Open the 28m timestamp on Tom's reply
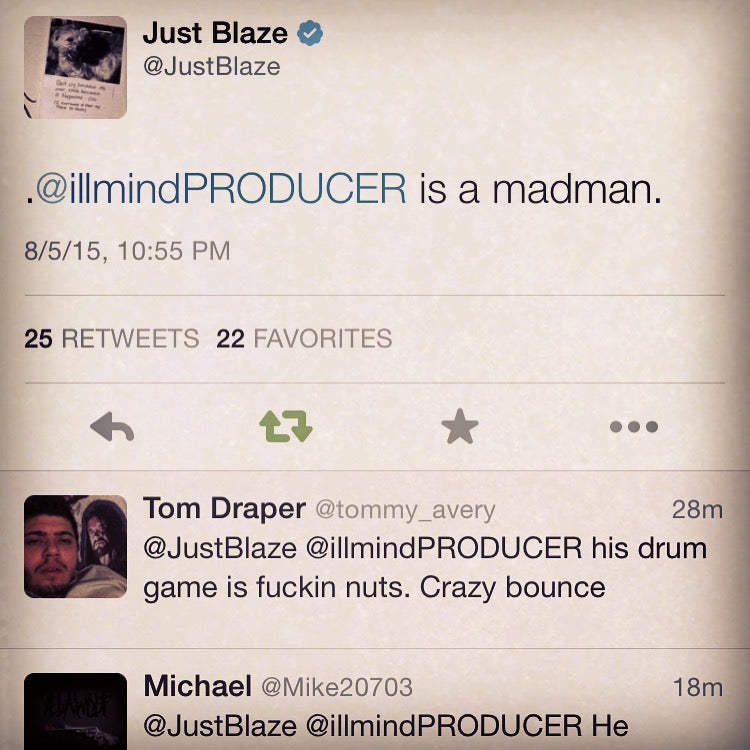Screen dimensions: 750x750 tap(696, 510)
